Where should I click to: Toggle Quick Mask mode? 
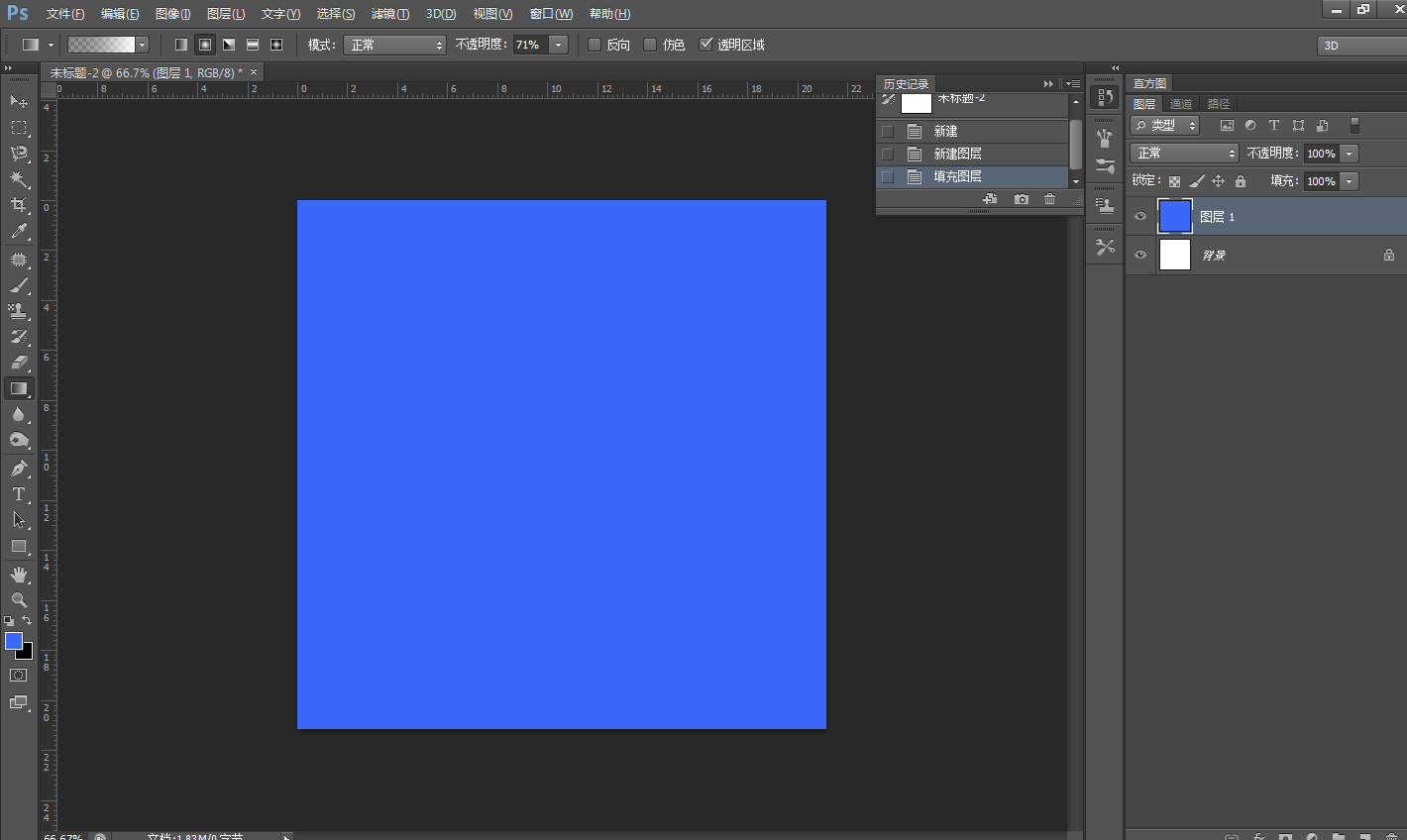pos(19,676)
